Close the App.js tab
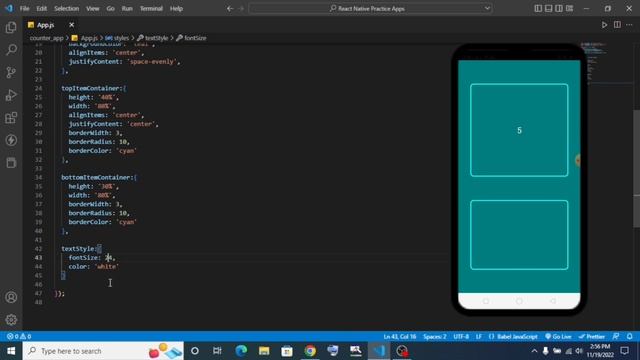Image resolution: width=640 pixels, height=360 pixels. tap(71, 25)
